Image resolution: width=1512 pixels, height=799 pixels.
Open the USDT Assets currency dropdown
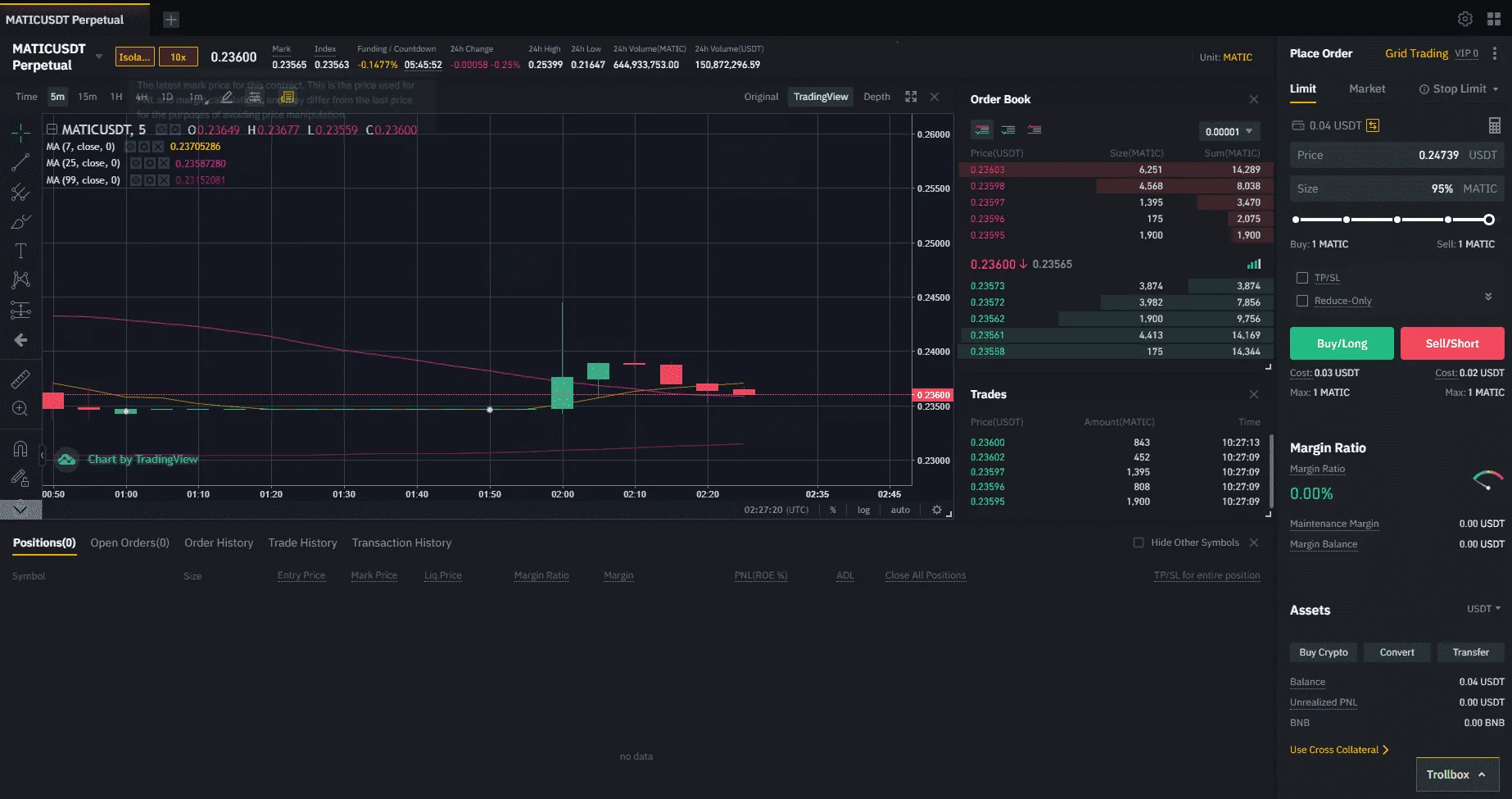click(x=1483, y=609)
